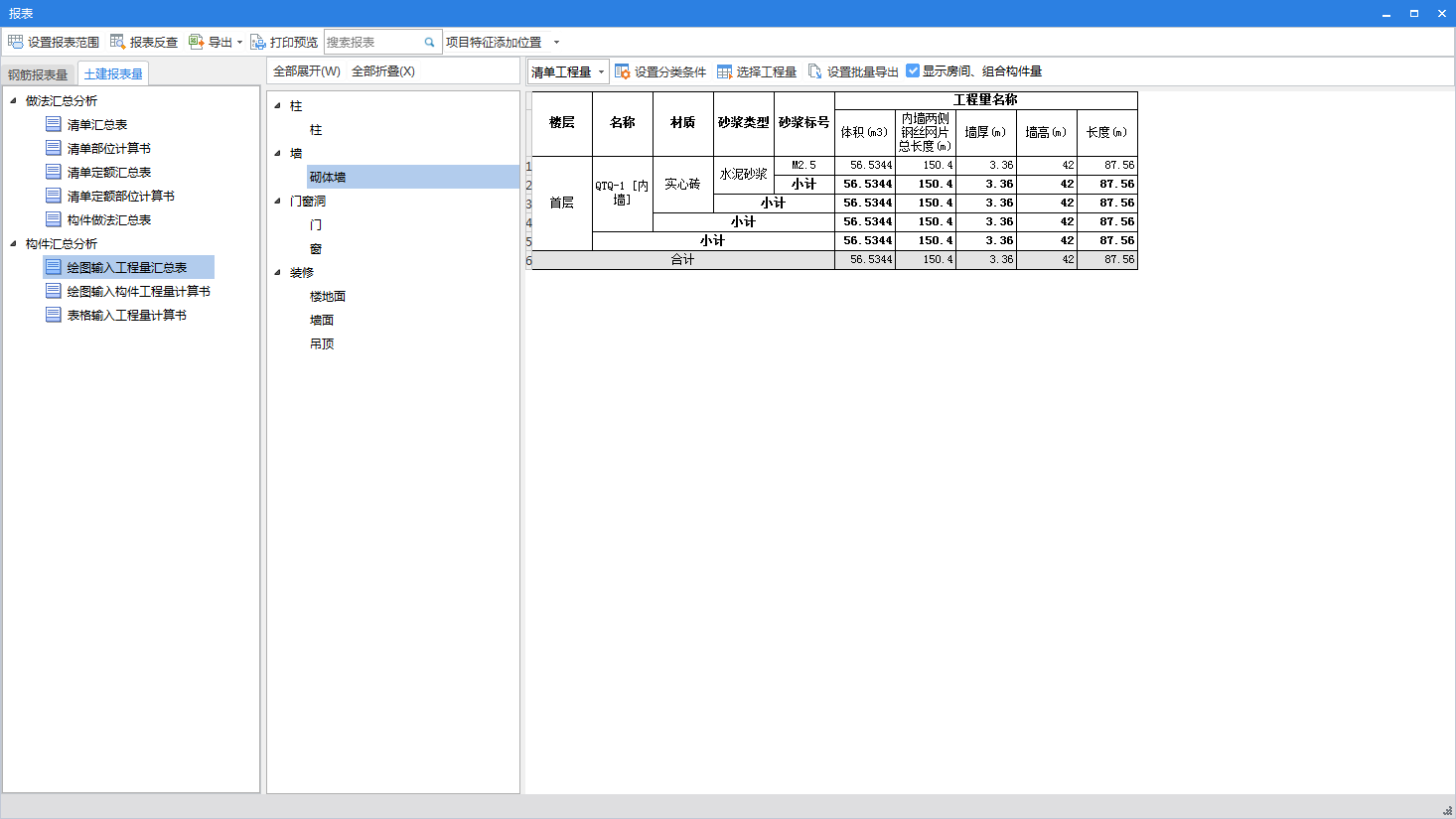The width and height of the screenshot is (1456, 819).
Task: Click the 设置分类条件 icon
Action: click(622, 71)
